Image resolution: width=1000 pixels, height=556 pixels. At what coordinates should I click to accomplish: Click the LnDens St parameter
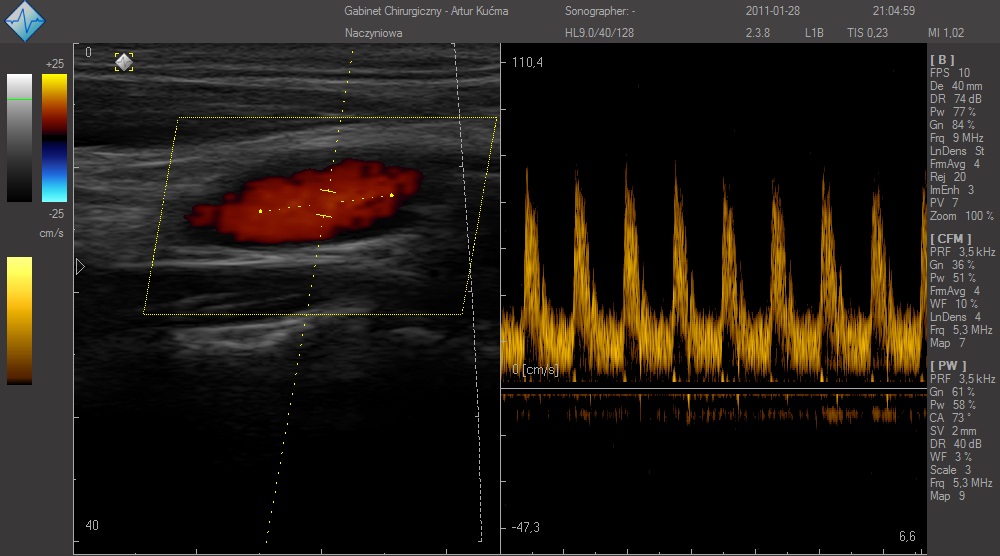(957, 151)
